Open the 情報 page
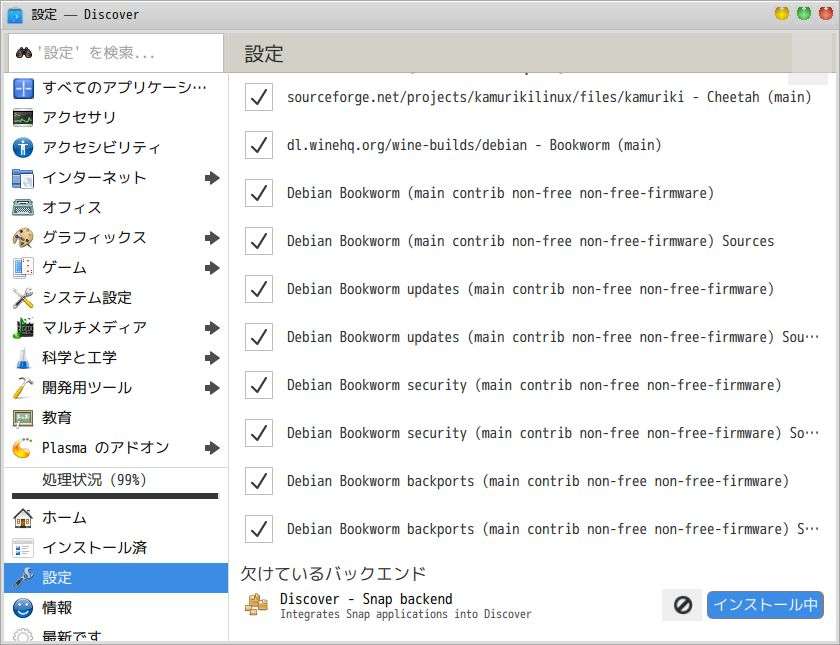Viewport: 840px width, 645px height. [x=116, y=608]
